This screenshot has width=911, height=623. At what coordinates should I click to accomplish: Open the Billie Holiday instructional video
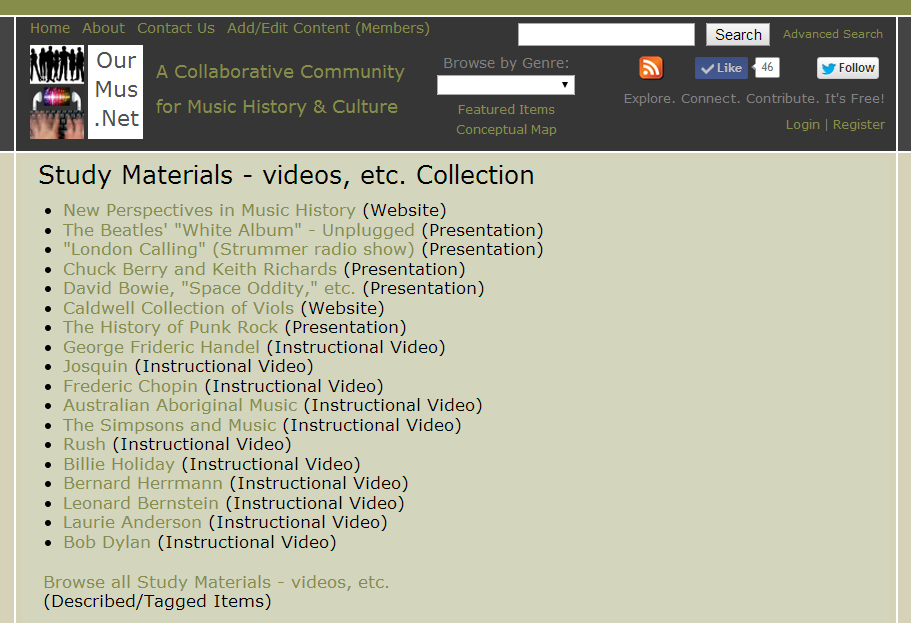point(119,464)
